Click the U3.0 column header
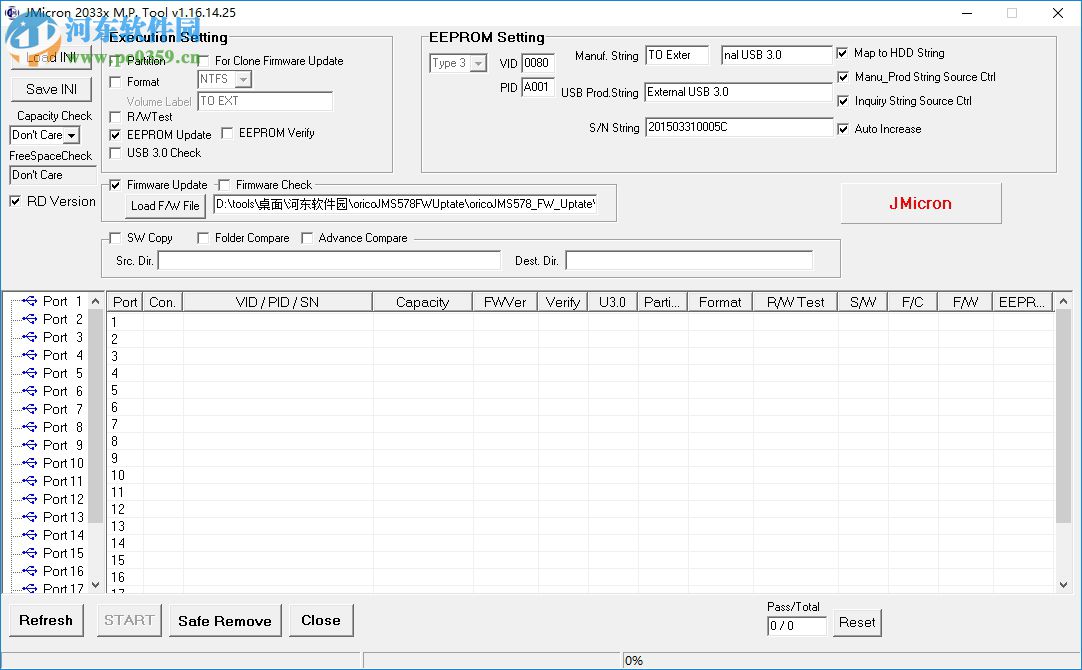The width and height of the screenshot is (1082, 670). click(x=612, y=302)
